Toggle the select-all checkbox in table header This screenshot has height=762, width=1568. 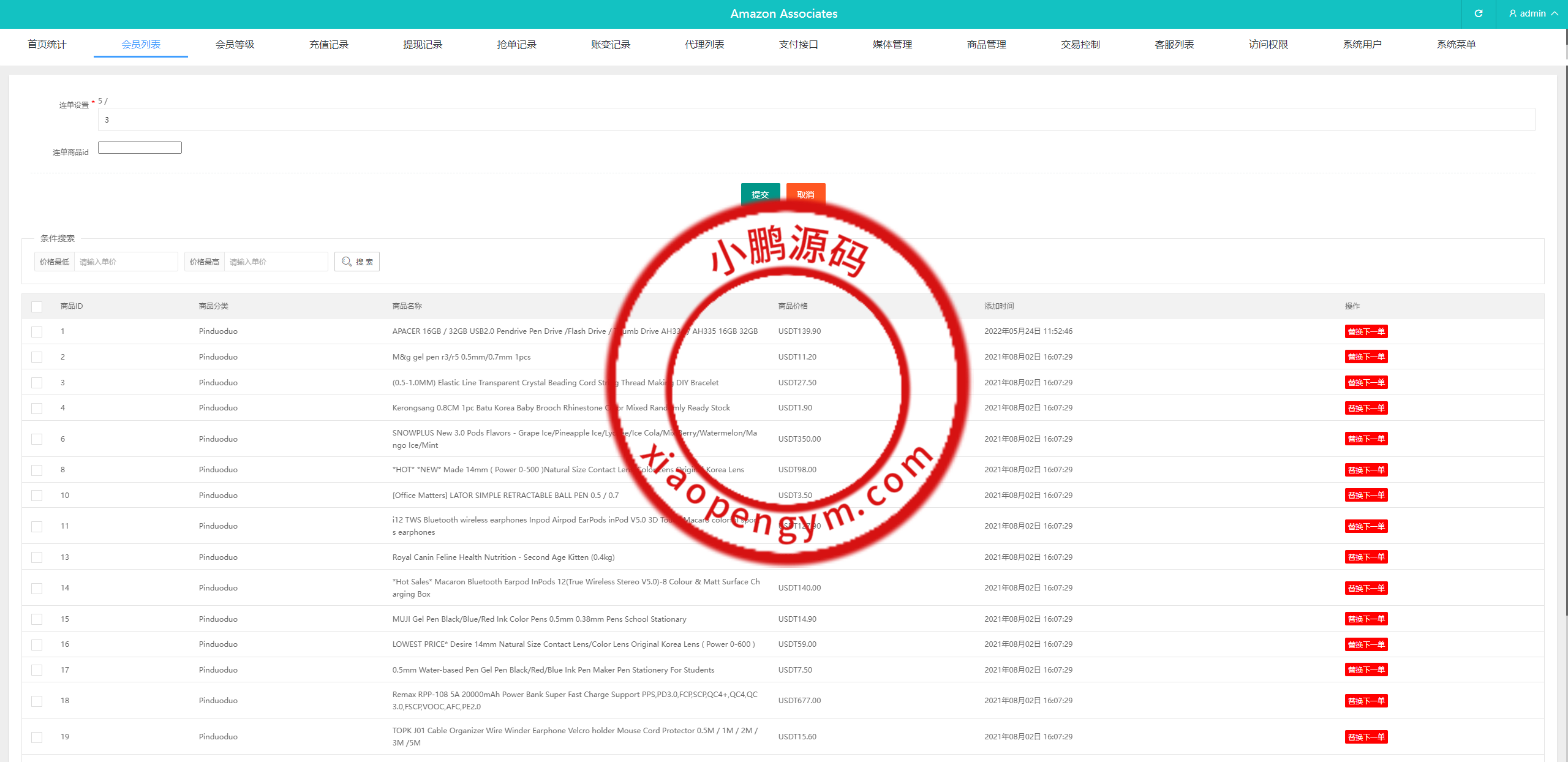click(37, 306)
